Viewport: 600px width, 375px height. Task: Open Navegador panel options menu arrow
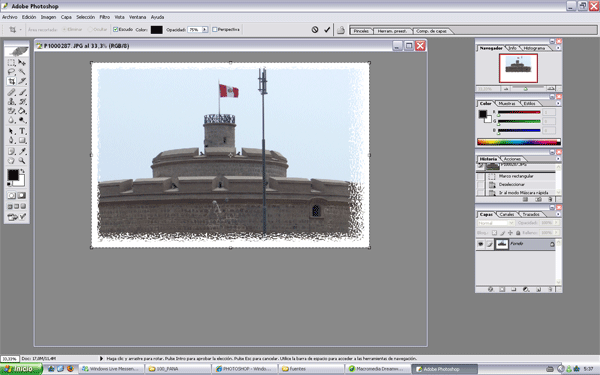click(558, 48)
